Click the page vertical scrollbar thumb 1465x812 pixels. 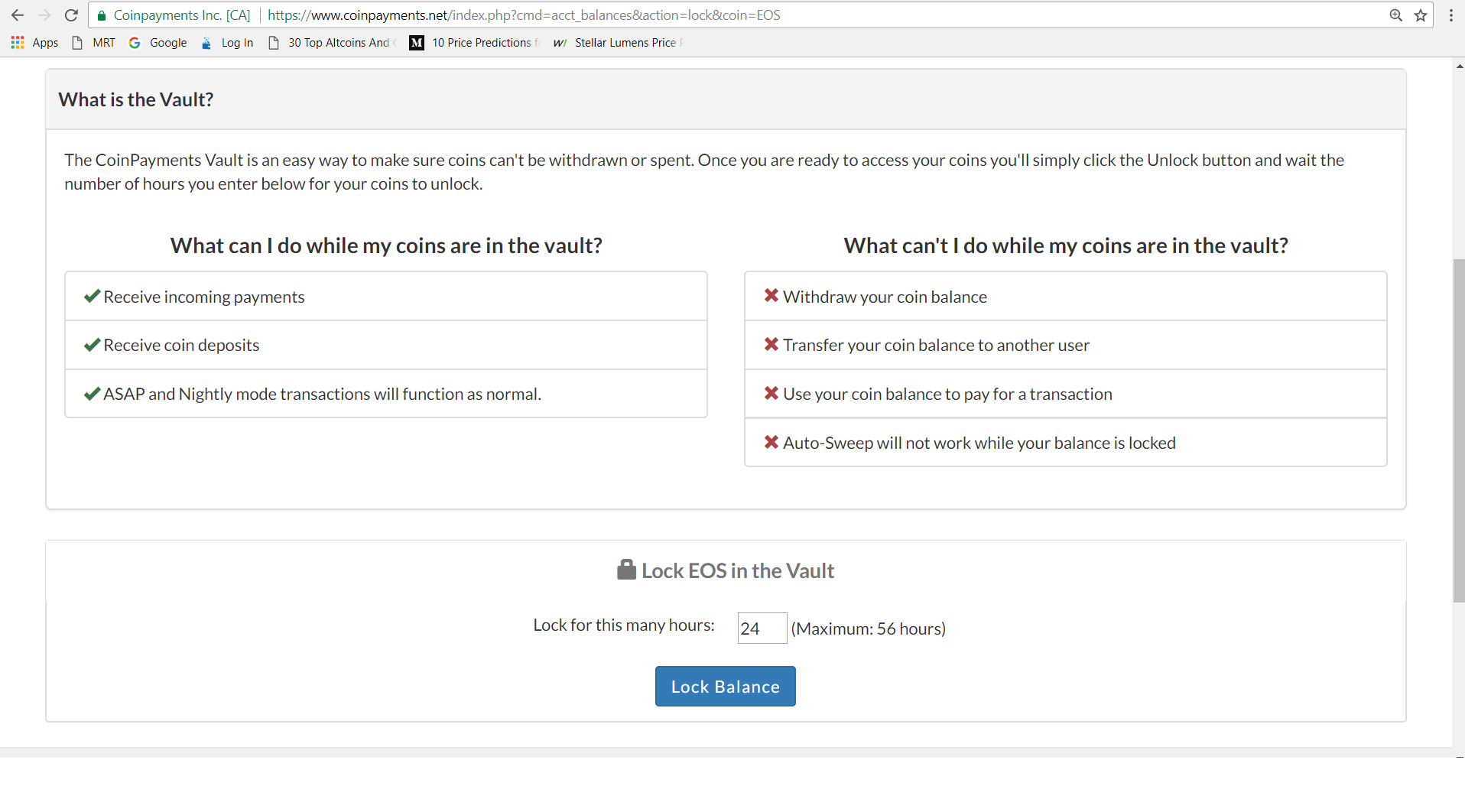tap(1459, 430)
